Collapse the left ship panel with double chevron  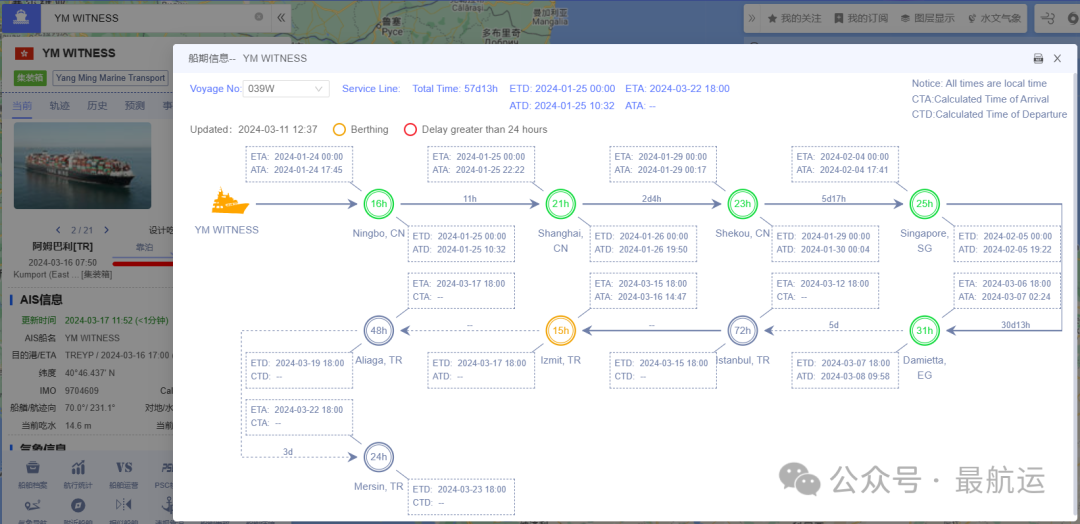[280, 17]
